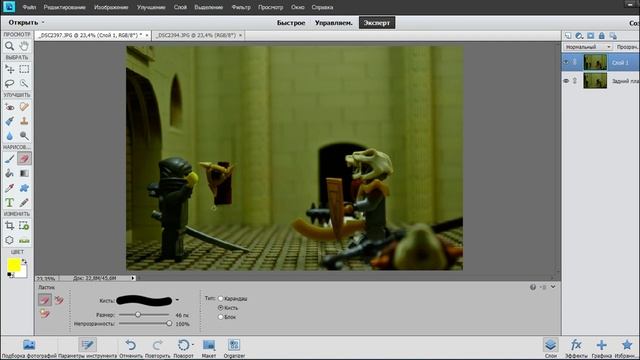This screenshot has height=360, width=640.
Task: Collapse the tool options panel chevron
Action: pos(553,287)
